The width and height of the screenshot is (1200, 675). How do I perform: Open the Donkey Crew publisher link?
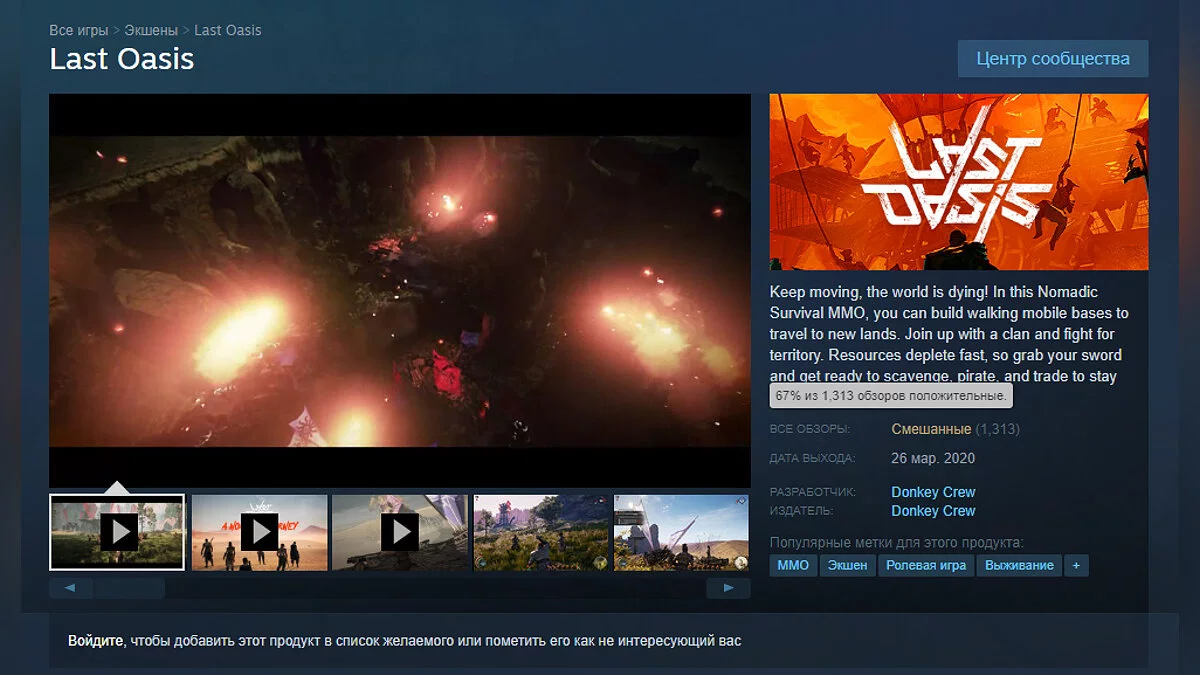(x=933, y=511)
